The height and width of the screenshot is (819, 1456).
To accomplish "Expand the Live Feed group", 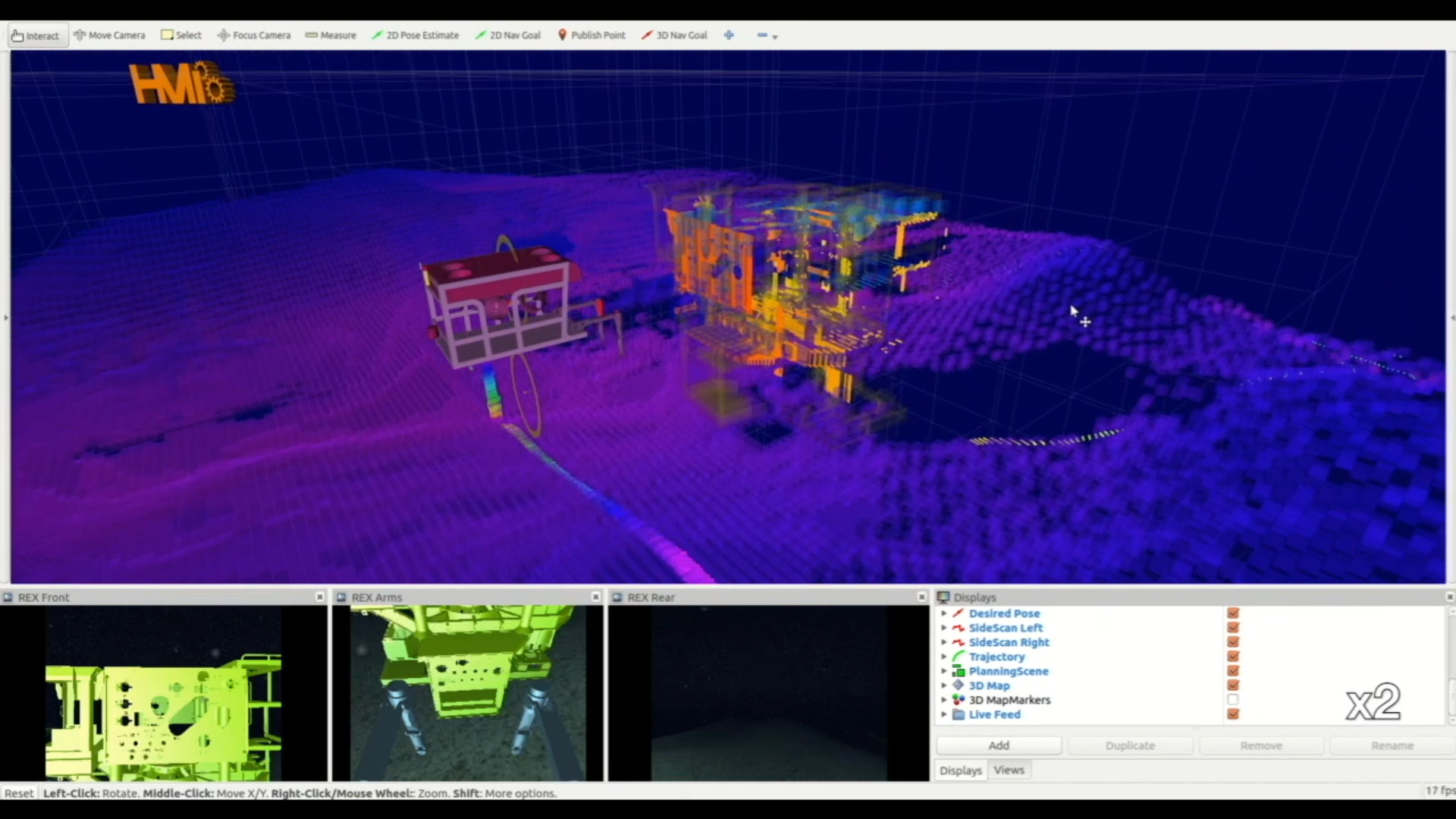I will pyautogui.click(x=944, y=714).
